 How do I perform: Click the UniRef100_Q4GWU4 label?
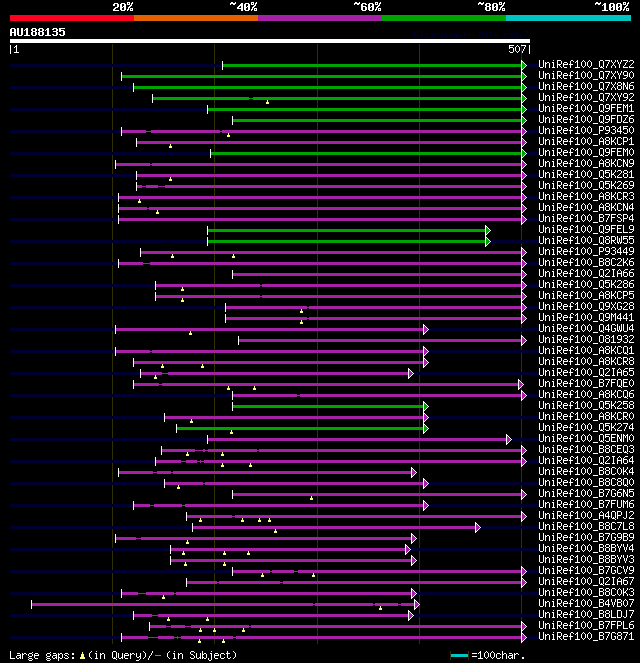click(586, 328)
